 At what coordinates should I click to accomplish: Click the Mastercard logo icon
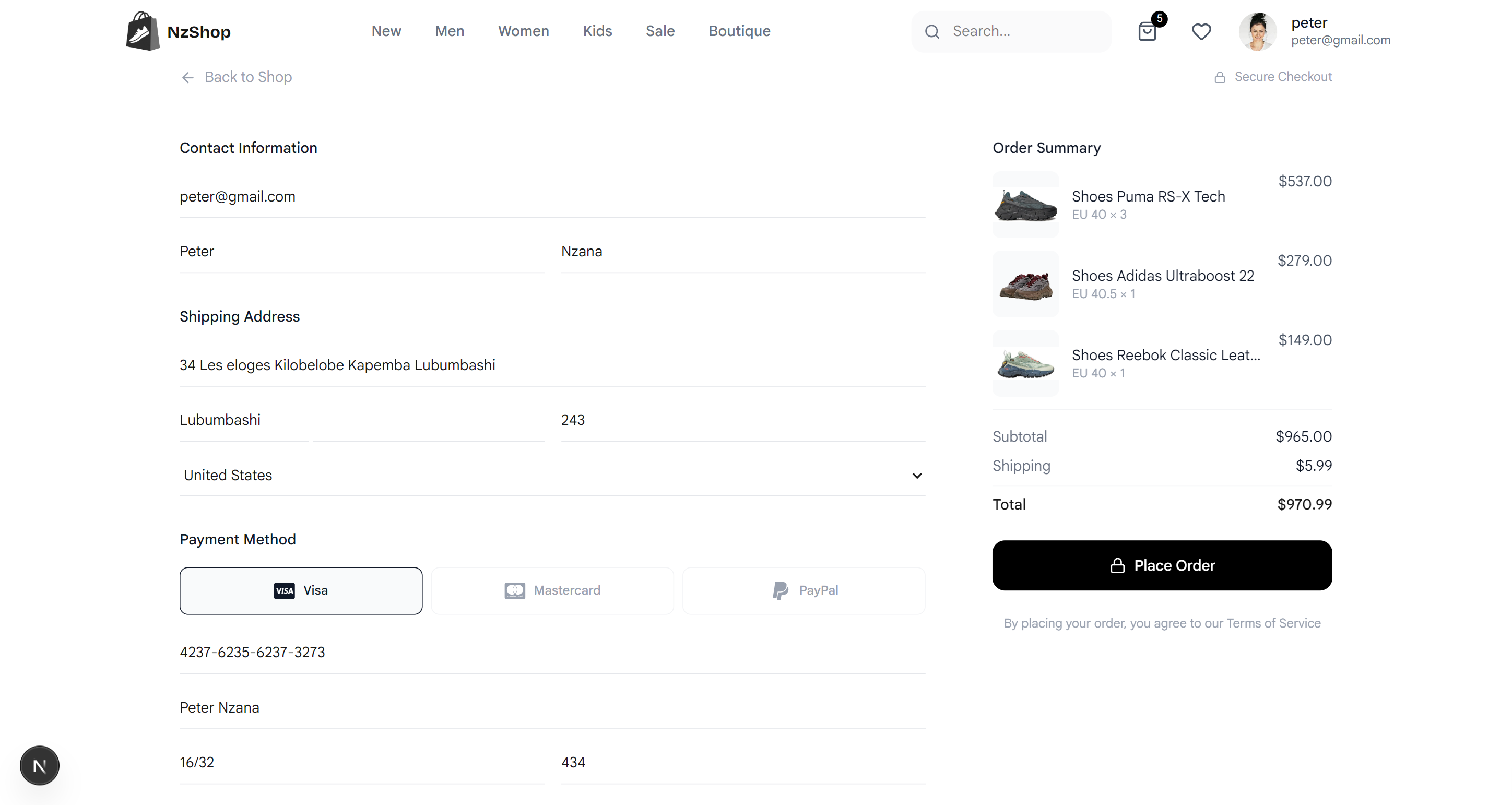click(515, 590)
